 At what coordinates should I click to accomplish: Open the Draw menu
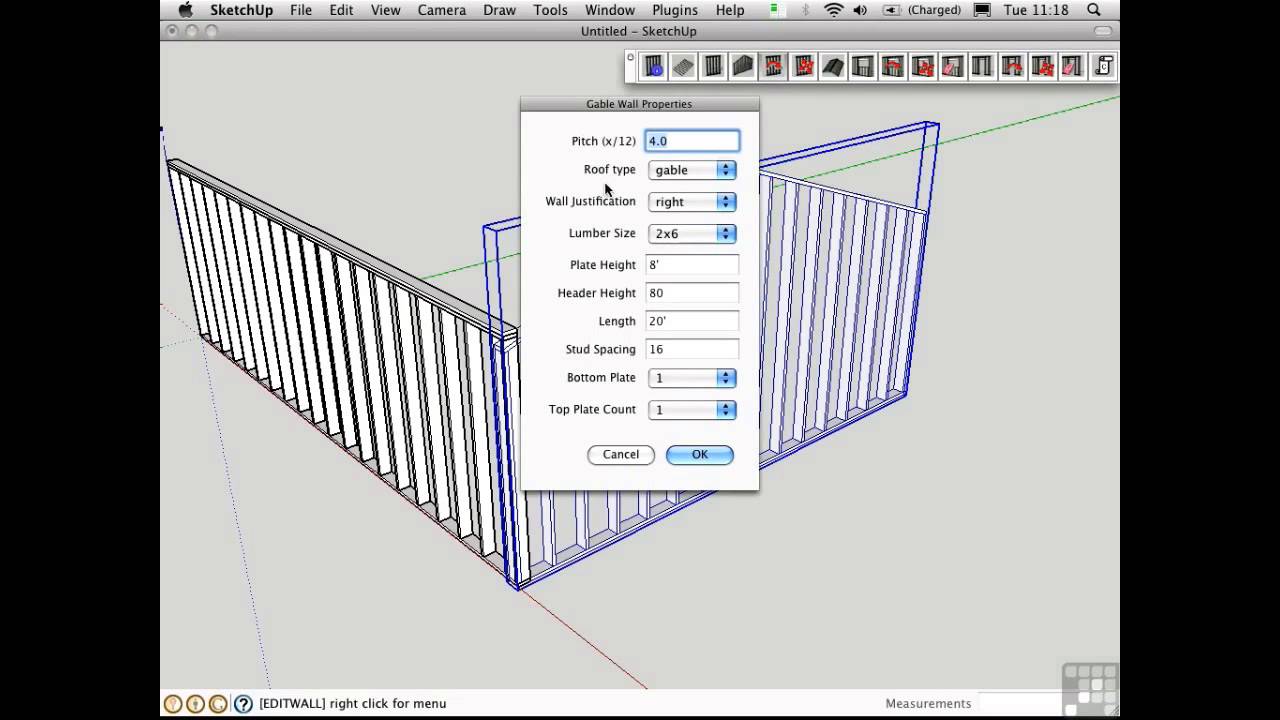coord(499,10)
